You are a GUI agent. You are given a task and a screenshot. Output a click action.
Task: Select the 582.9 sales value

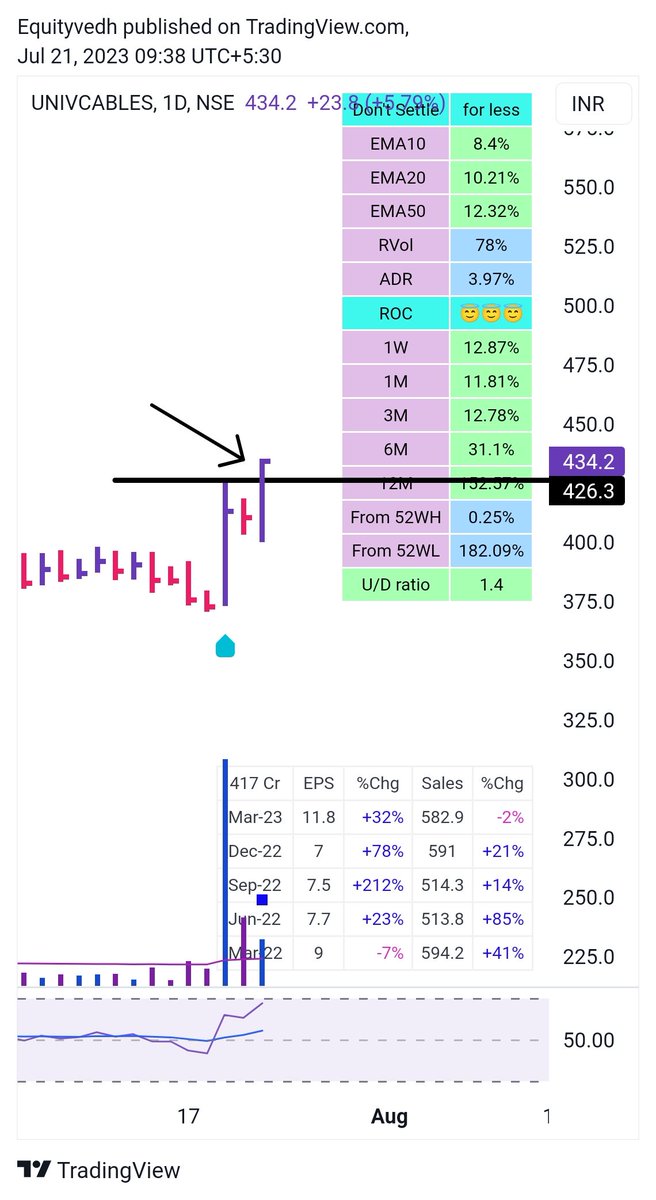442,817
